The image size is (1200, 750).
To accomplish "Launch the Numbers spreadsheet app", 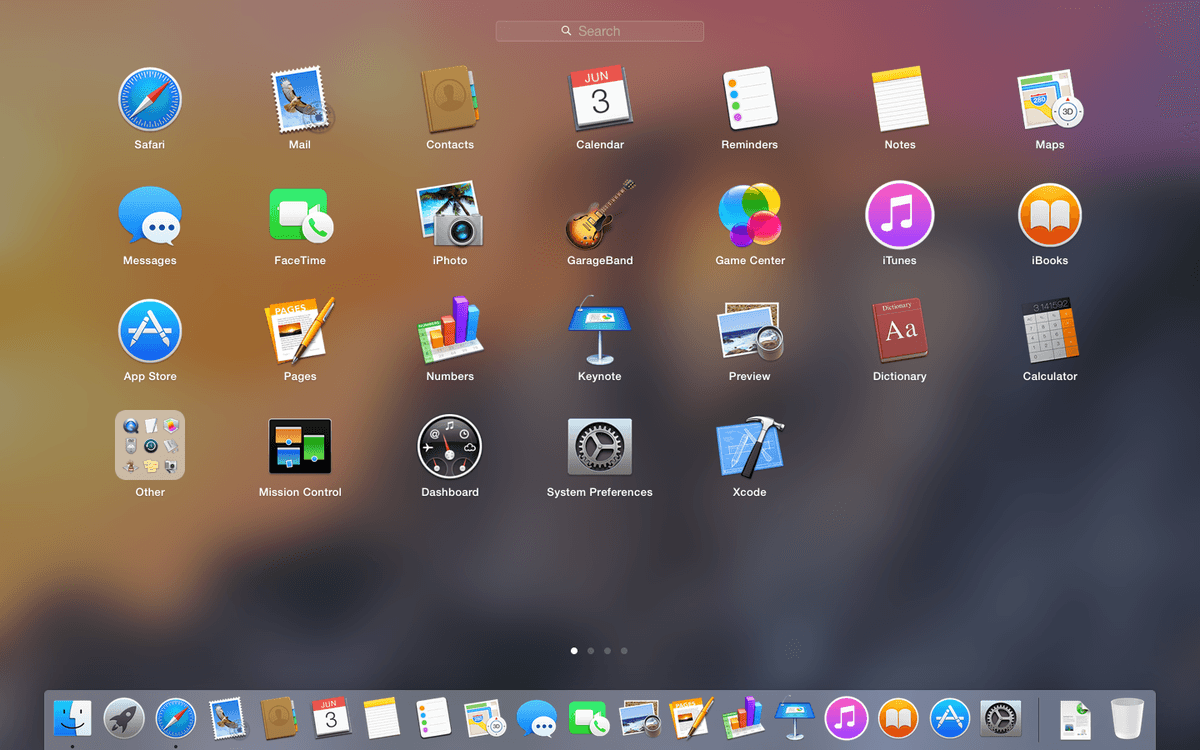I will (x=450, y=332).
